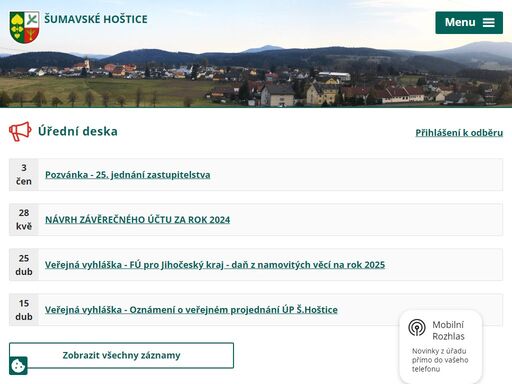The image size is (512, 384).
Task: Open the cookie settings icon
Action: pos(18,366)
